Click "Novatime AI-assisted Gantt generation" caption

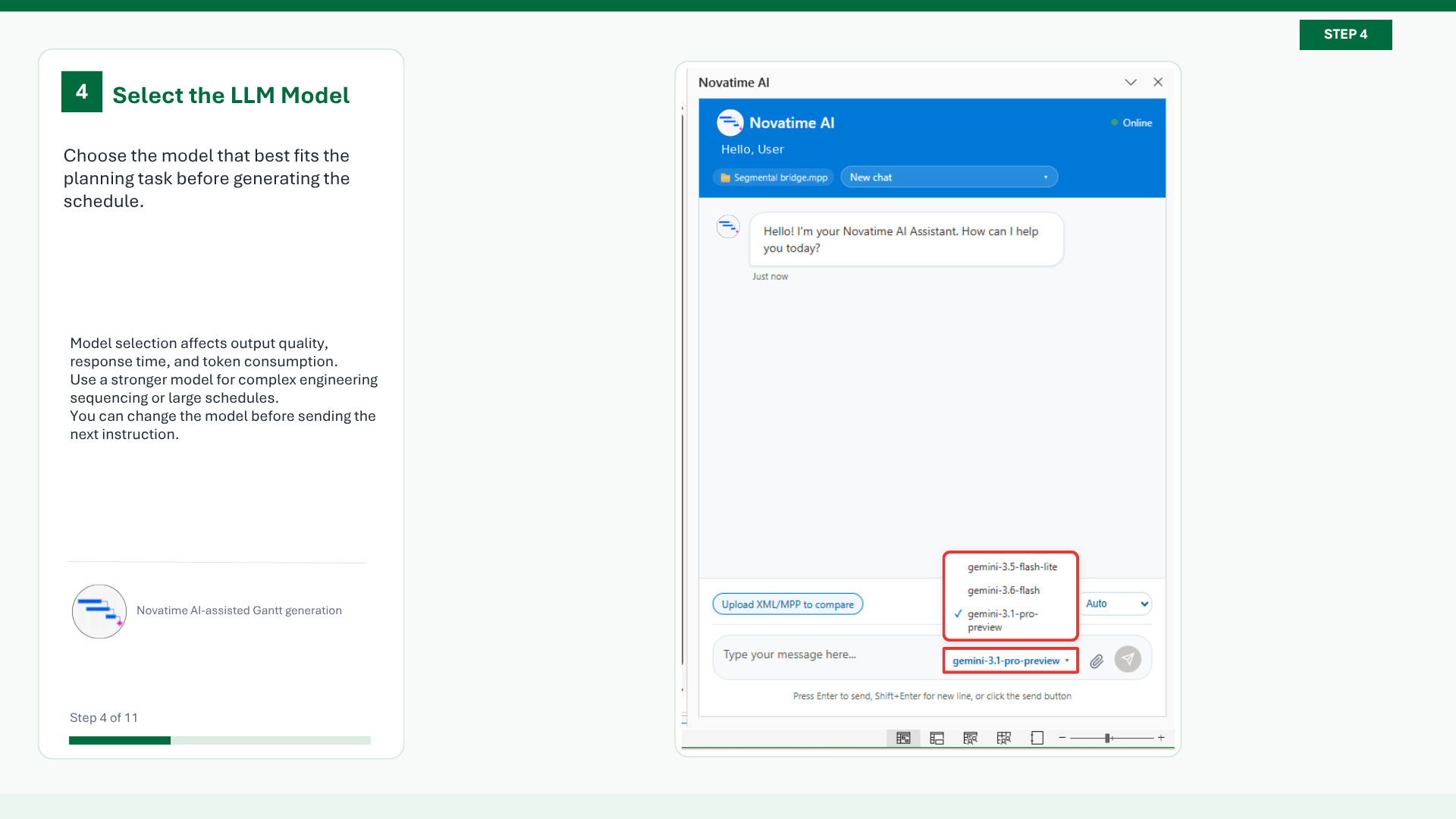click(x=239, y=610)
